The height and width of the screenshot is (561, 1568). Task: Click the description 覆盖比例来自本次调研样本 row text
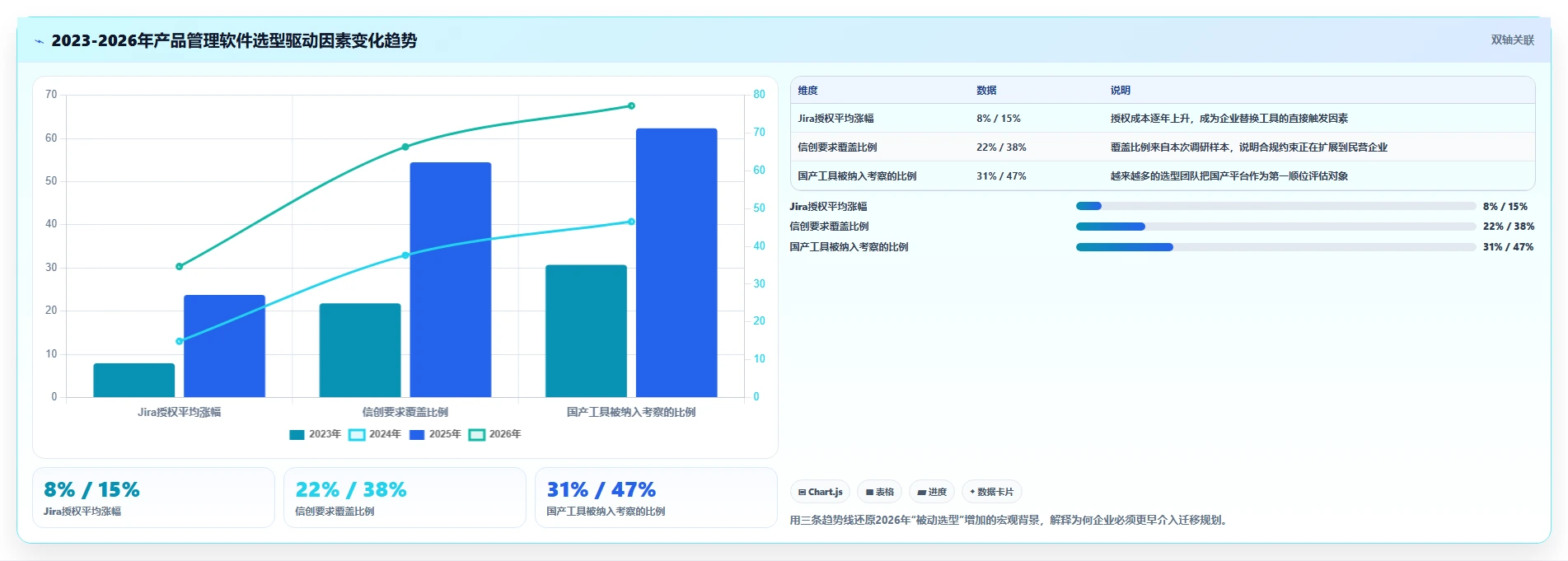click(1248, 147)
